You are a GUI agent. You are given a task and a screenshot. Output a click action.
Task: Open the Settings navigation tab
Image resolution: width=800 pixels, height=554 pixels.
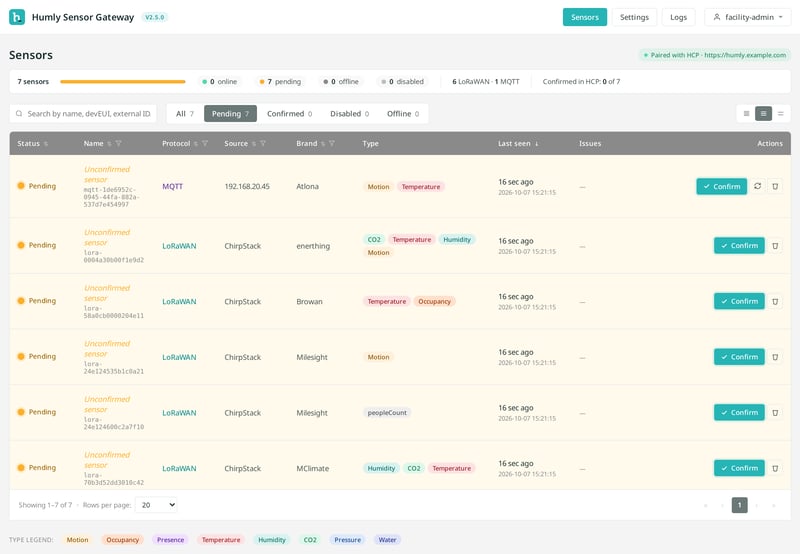(x=634, y=17)
